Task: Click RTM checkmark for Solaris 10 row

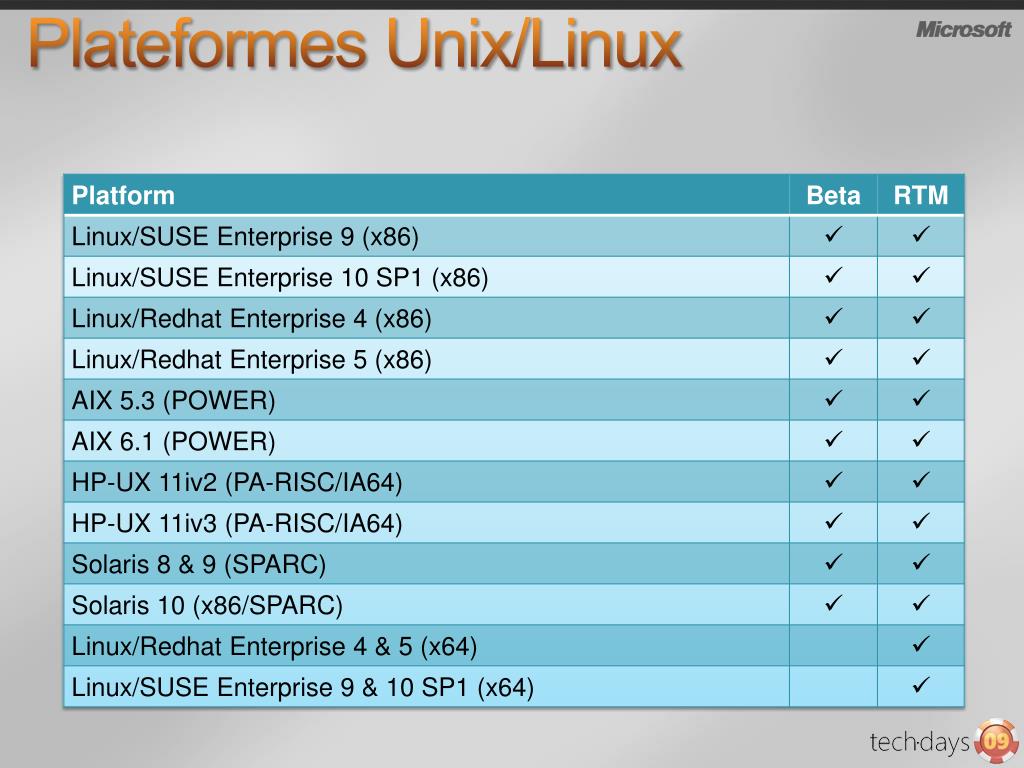Action: click(x=921, y=603)
